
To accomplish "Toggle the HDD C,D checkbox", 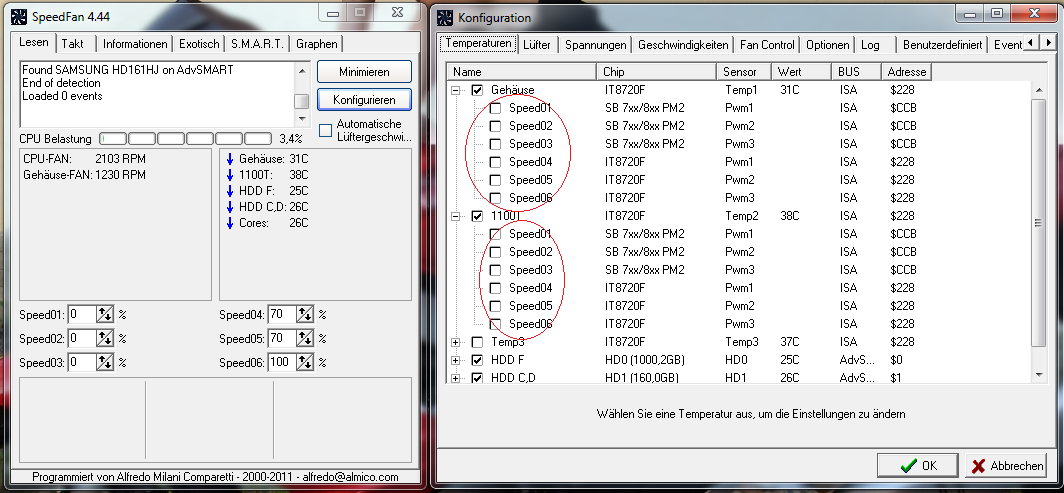I will coord(477,378).
